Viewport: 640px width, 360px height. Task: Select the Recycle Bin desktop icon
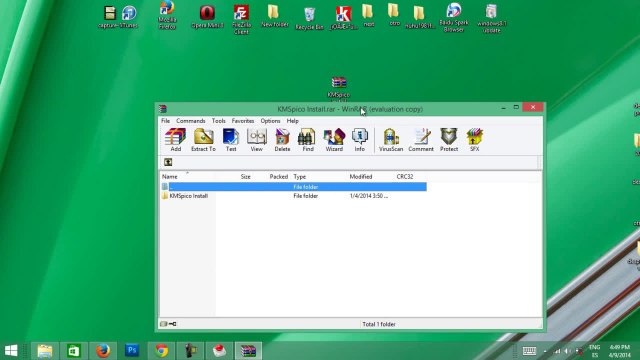(x=309, y=19)
